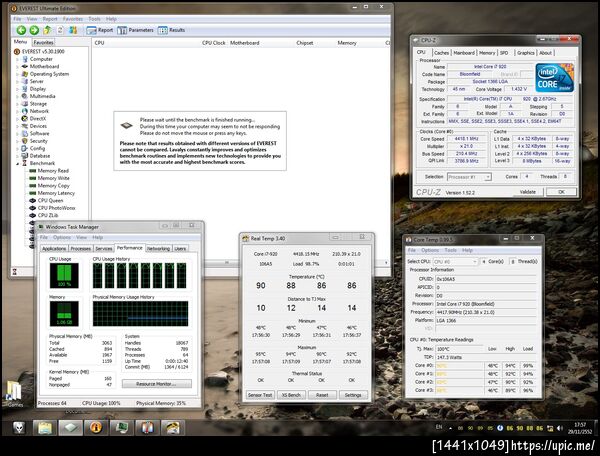Select Memory Copy benchmark in tree
The height and width of the screenshot is (456, 600).
[x=53, y=186]
